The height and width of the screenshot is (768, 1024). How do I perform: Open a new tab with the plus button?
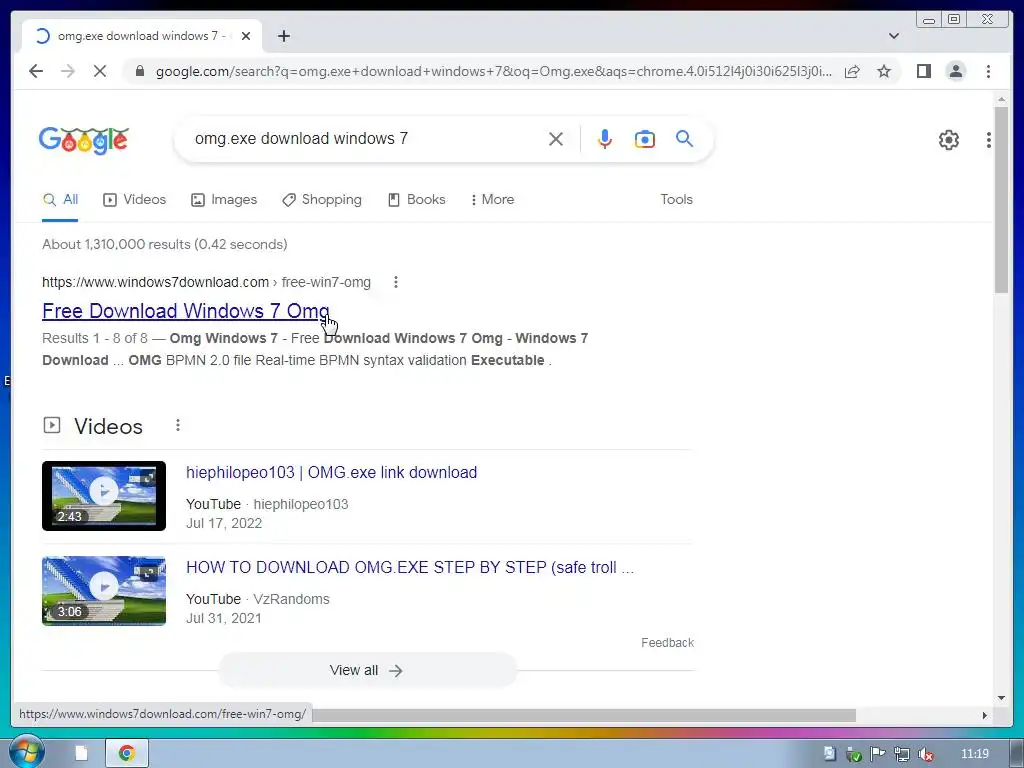point(283,36)
